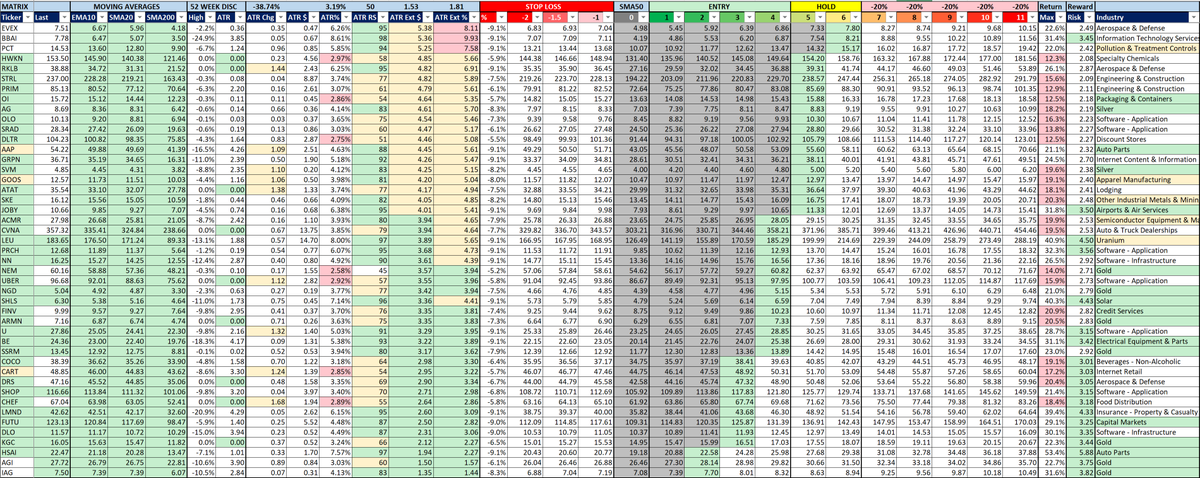Select the Airports & Air Services cell
The image size is (1200, 478).
pos(1147,210)
